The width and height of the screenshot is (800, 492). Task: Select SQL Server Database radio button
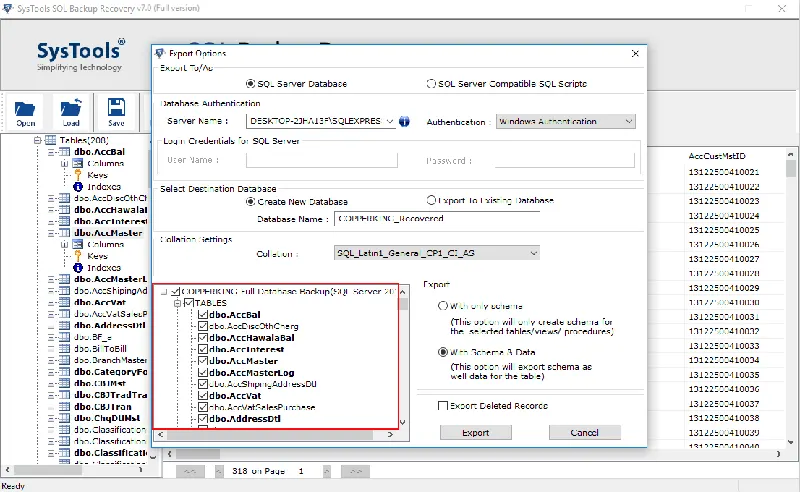pyautogui.click(x=251, y=84)
